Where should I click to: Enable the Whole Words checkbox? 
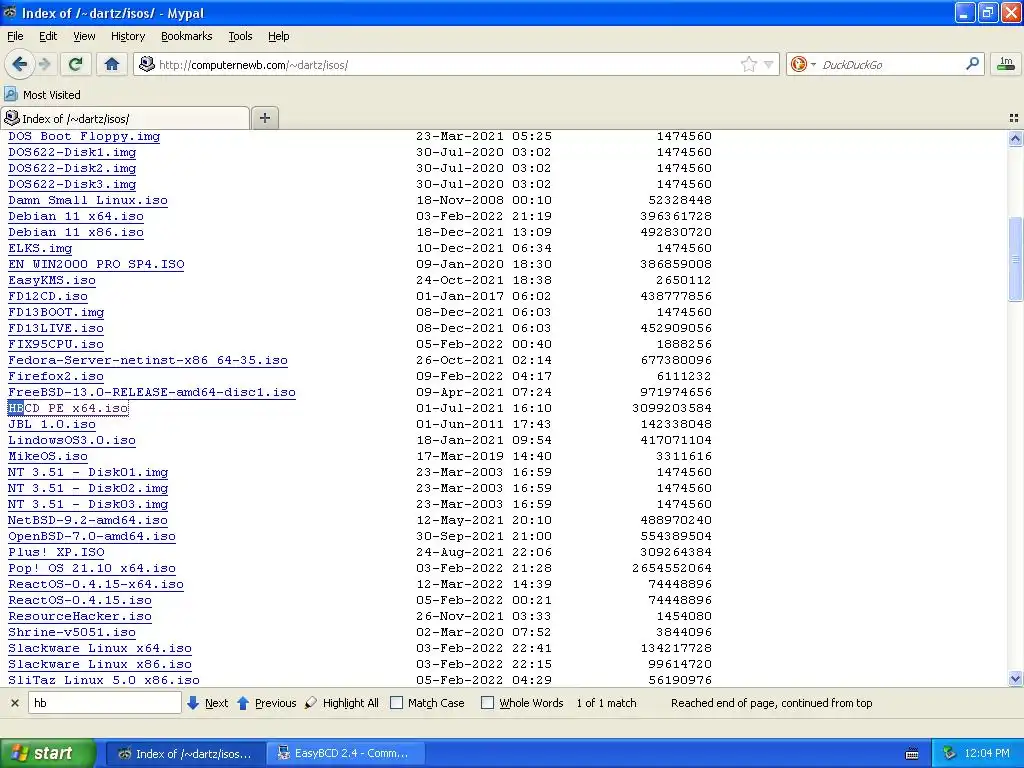coord(487,703)
